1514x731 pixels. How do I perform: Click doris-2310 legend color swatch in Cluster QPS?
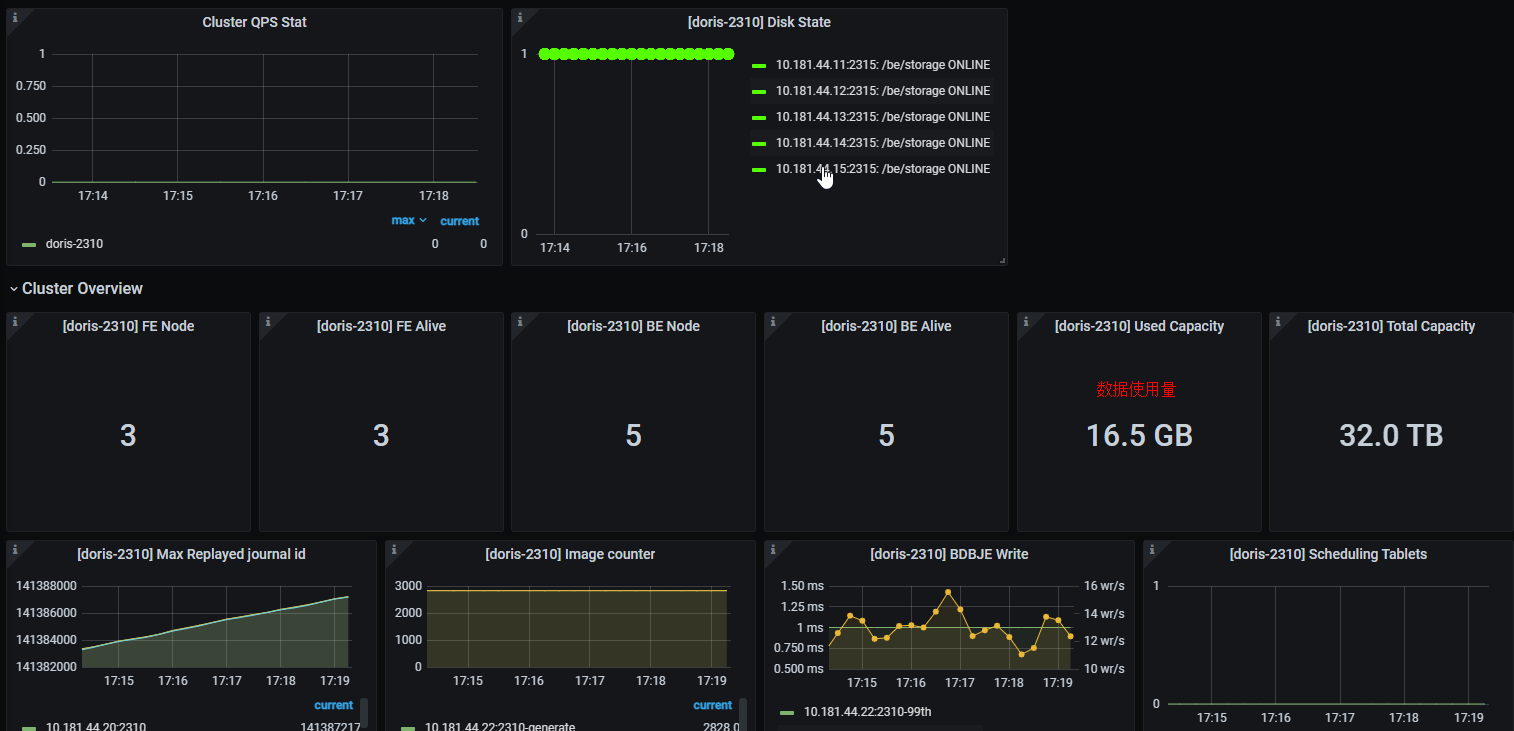coord(29,244)
